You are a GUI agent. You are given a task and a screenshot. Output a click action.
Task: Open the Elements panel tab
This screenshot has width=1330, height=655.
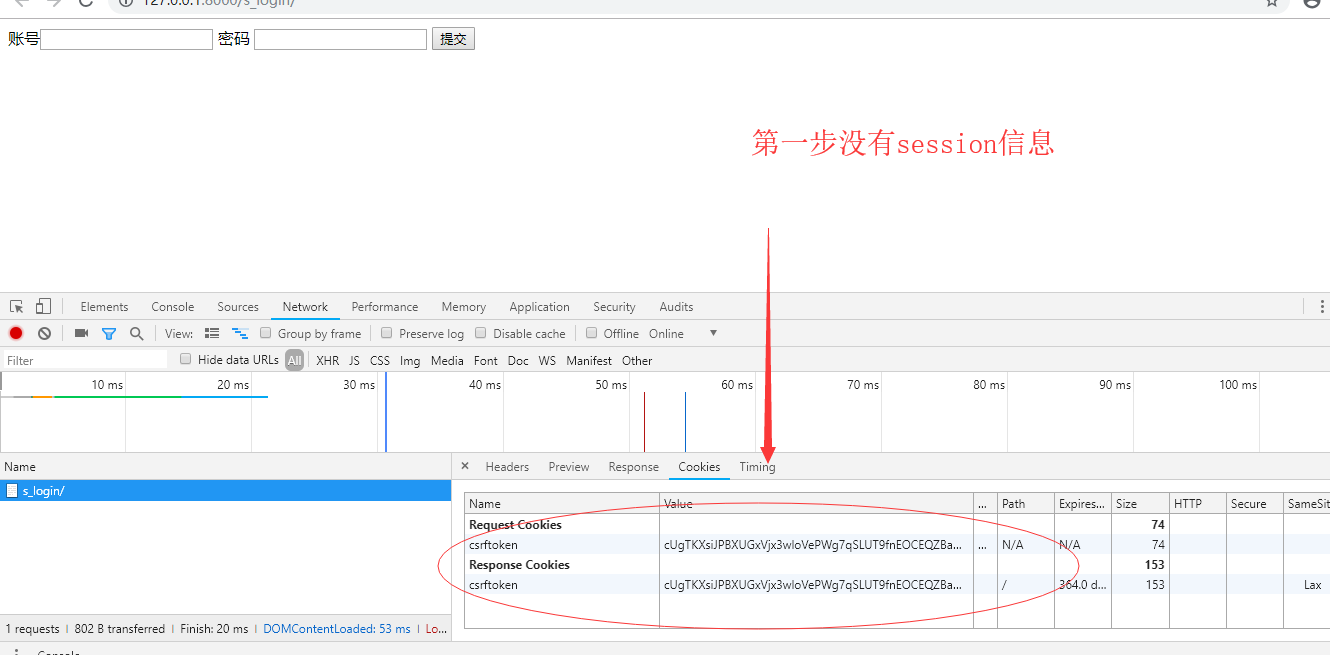(104, 307)
